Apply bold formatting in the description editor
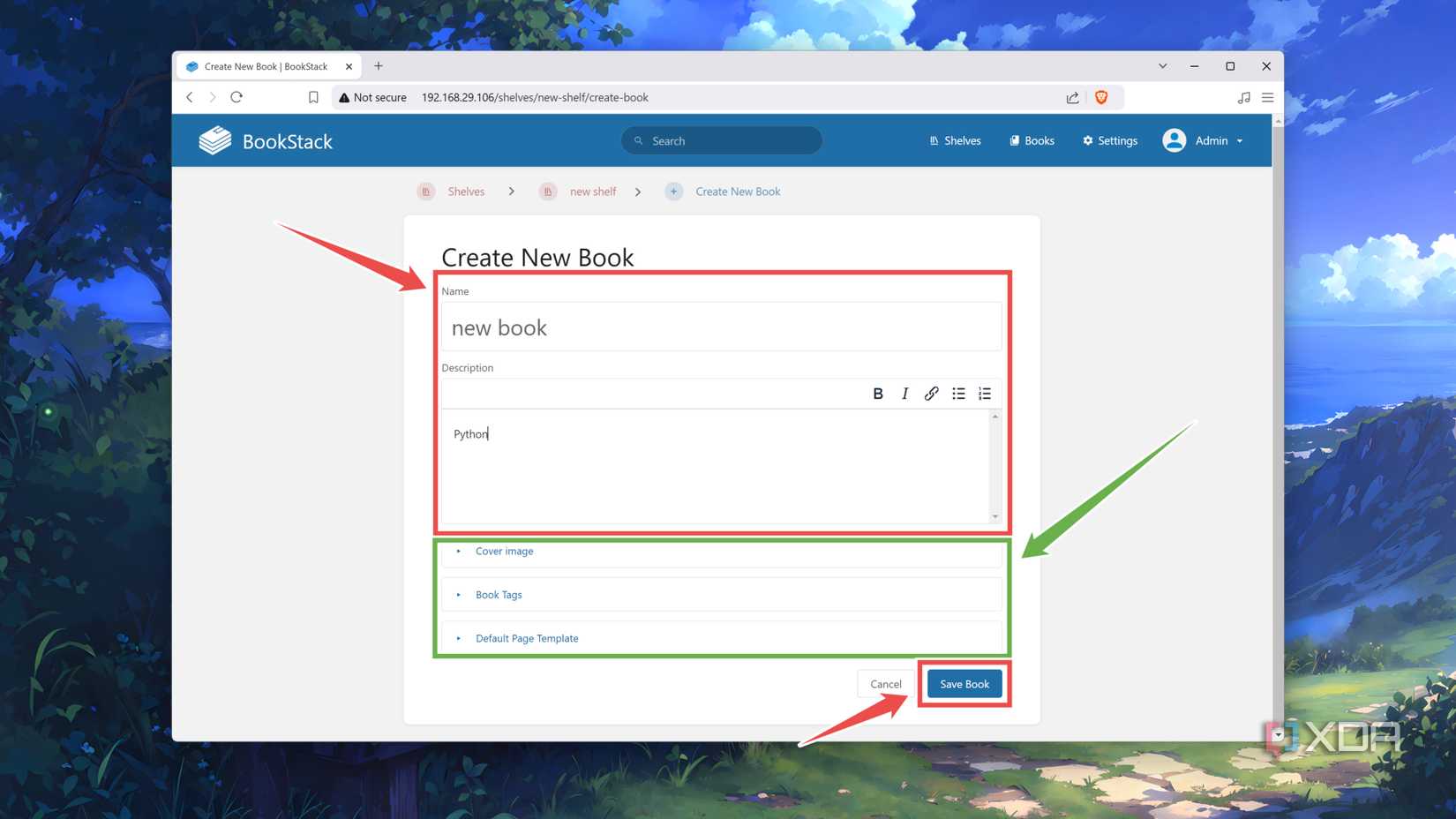This screenshot has width=1456, height=819. [878, 394]
